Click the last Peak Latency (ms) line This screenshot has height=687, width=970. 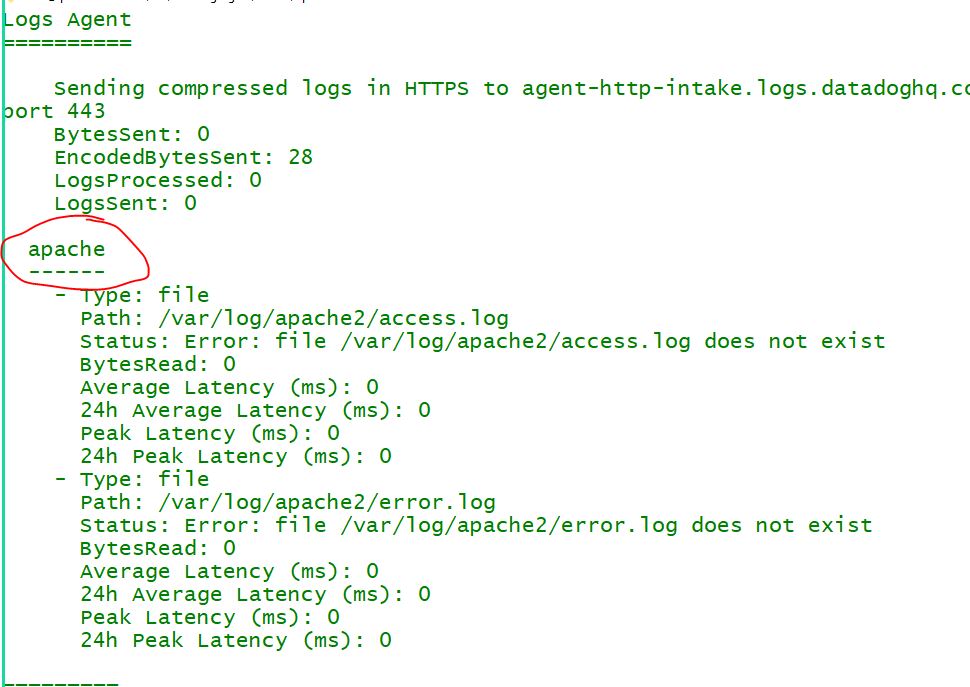point(210,617)
